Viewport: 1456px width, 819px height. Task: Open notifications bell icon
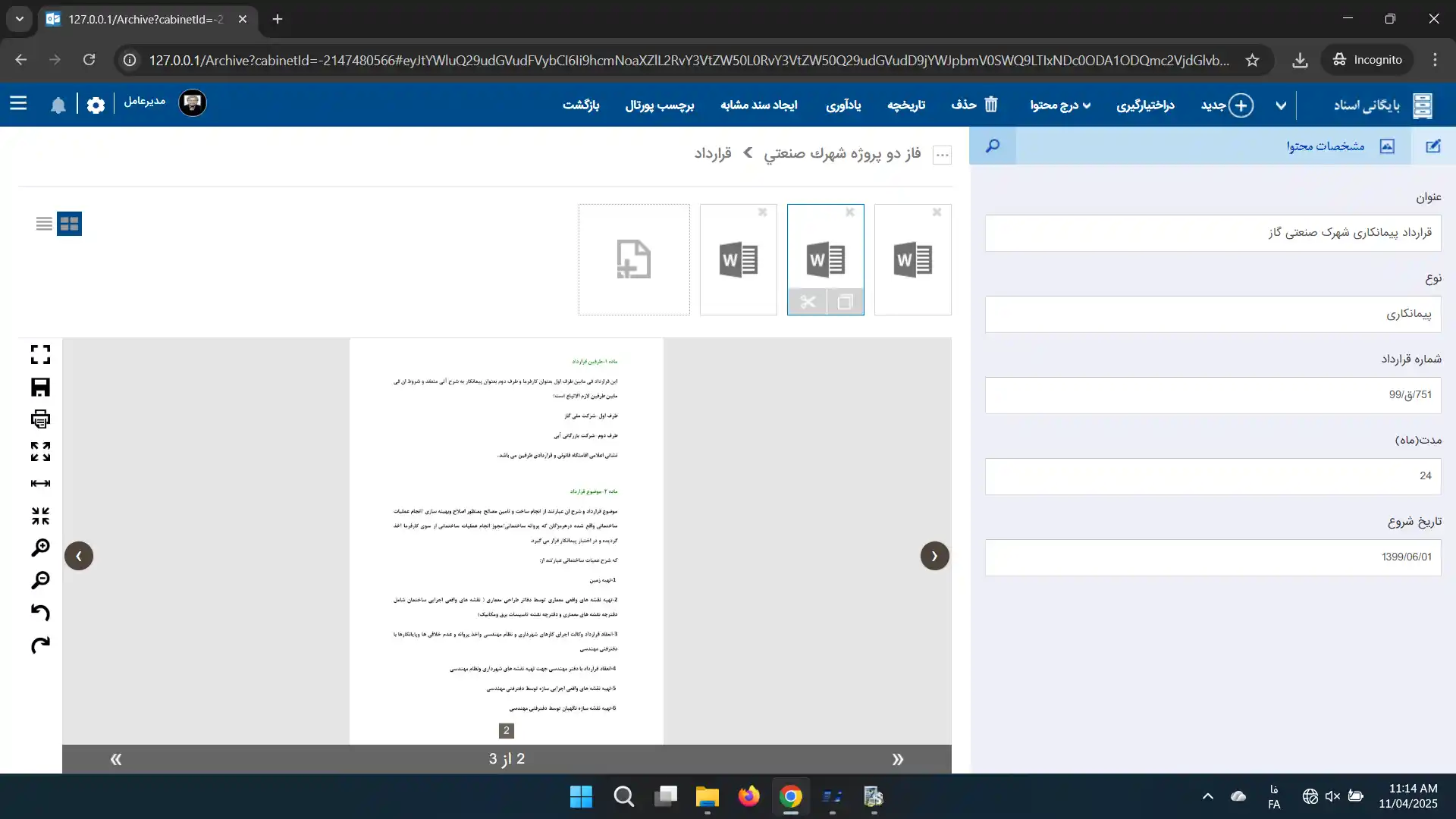[58, 105]
